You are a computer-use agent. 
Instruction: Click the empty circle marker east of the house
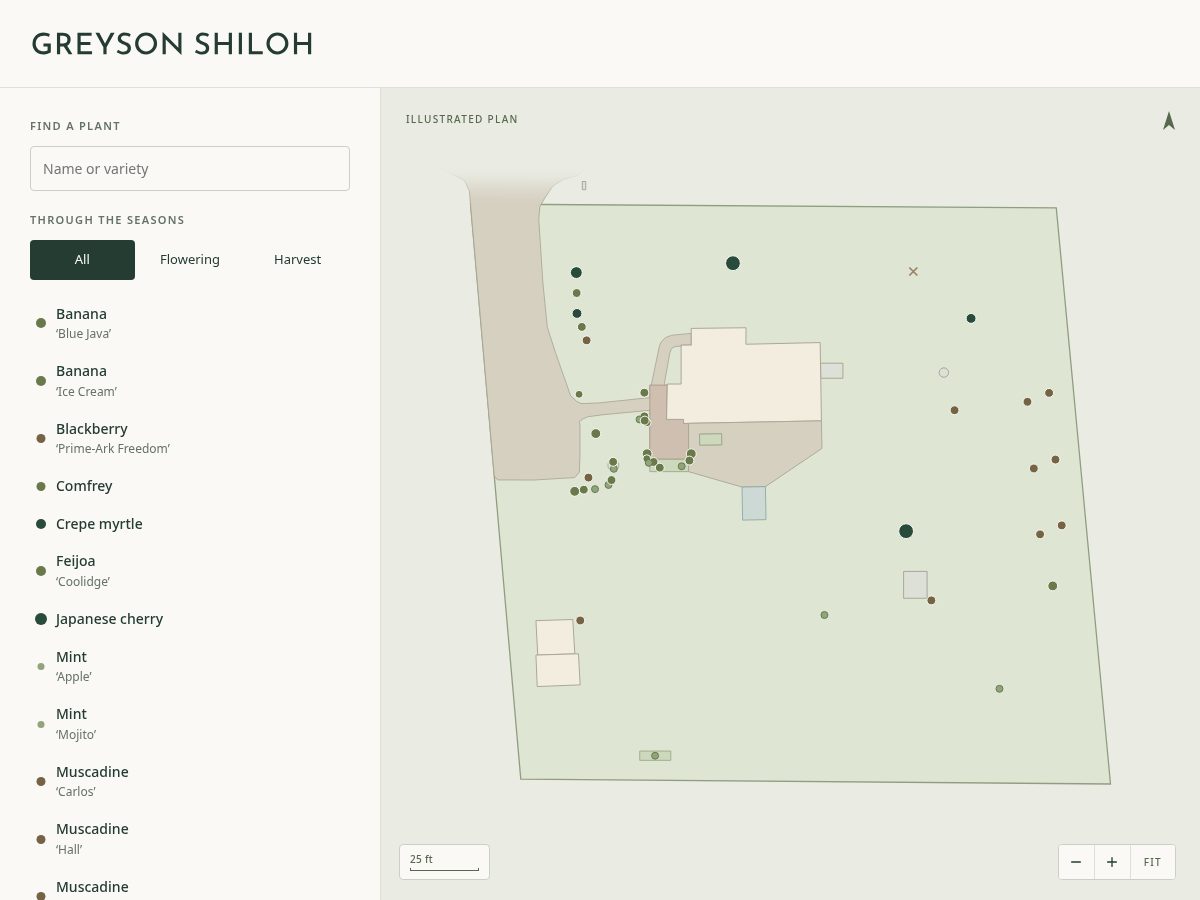click(x=943, y=372)
